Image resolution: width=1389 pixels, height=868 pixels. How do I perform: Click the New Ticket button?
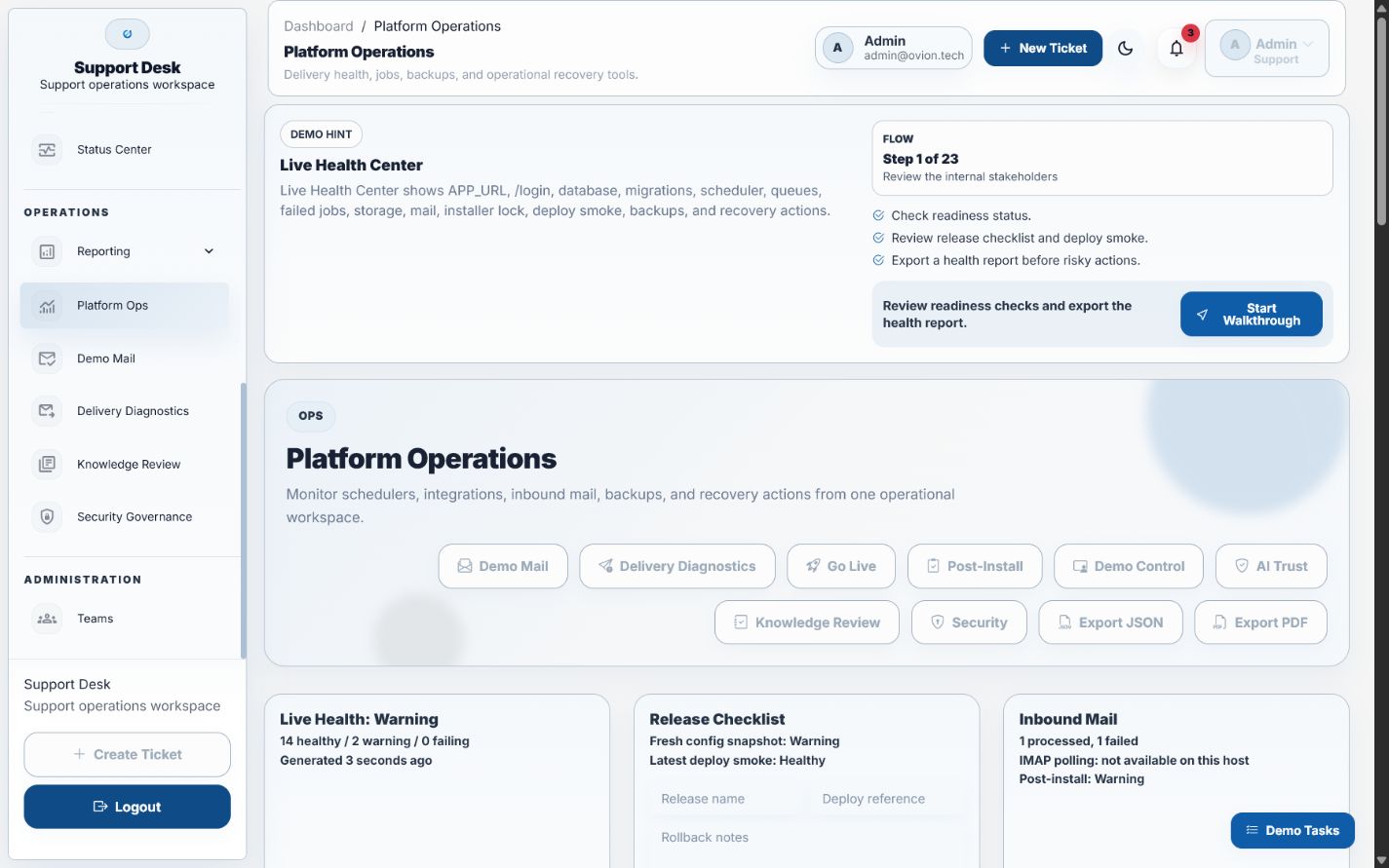[1043, 48]
